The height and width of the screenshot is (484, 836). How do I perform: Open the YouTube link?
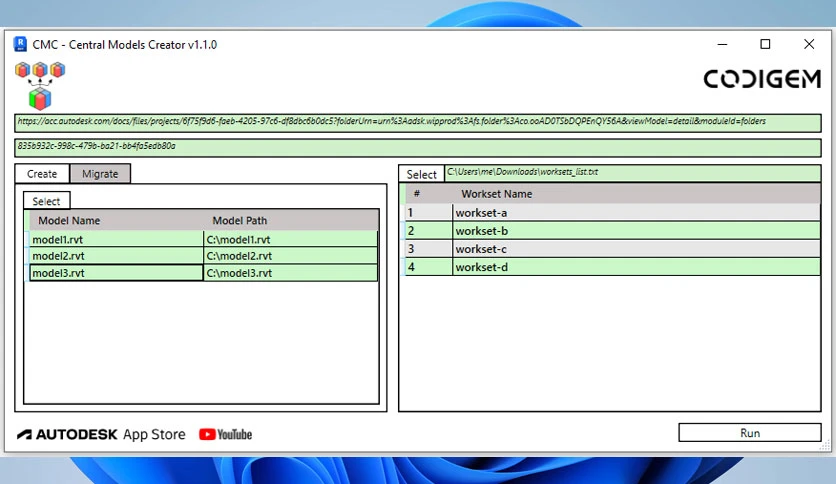pos(226,434)
